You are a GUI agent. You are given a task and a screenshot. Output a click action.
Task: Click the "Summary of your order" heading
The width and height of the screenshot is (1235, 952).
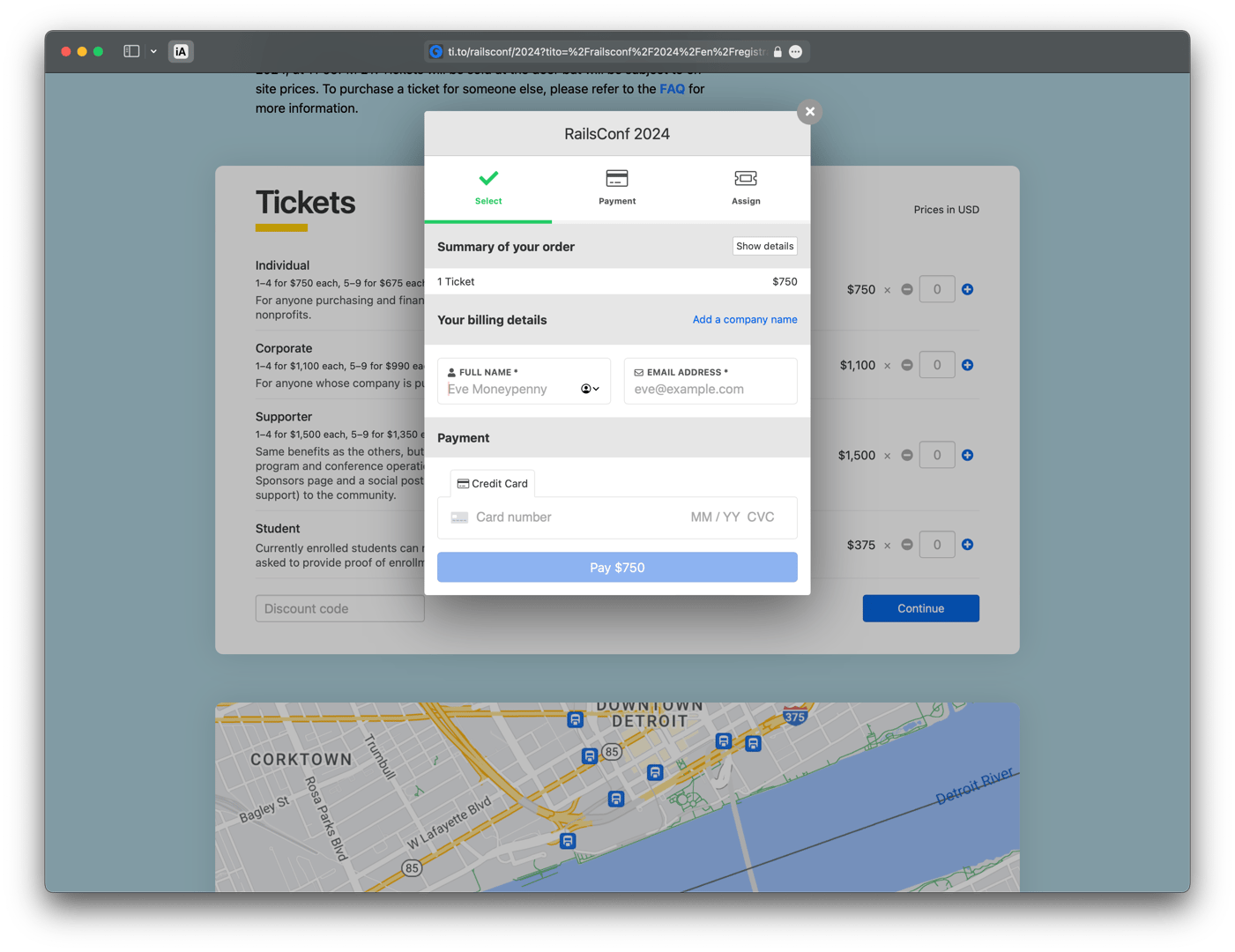coord(506,247)
